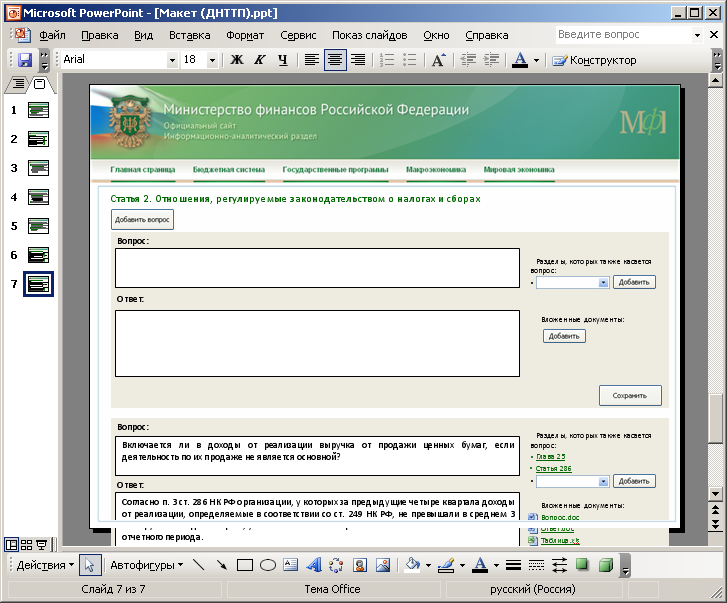The height and width of the screenshot is (603, 727).
Task: Open the Arial font name dropdown
Action: coord(172,60)
